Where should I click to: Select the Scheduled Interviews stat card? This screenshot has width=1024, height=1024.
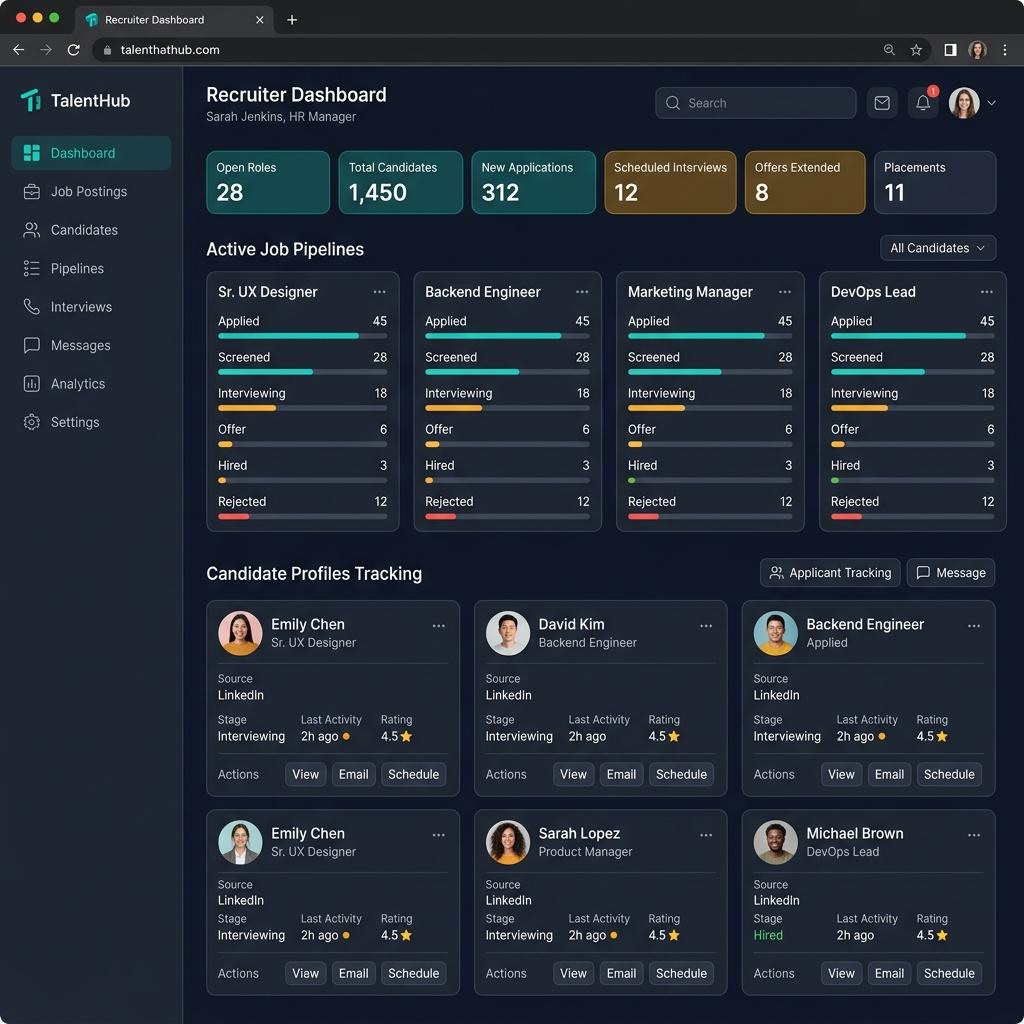670,182
